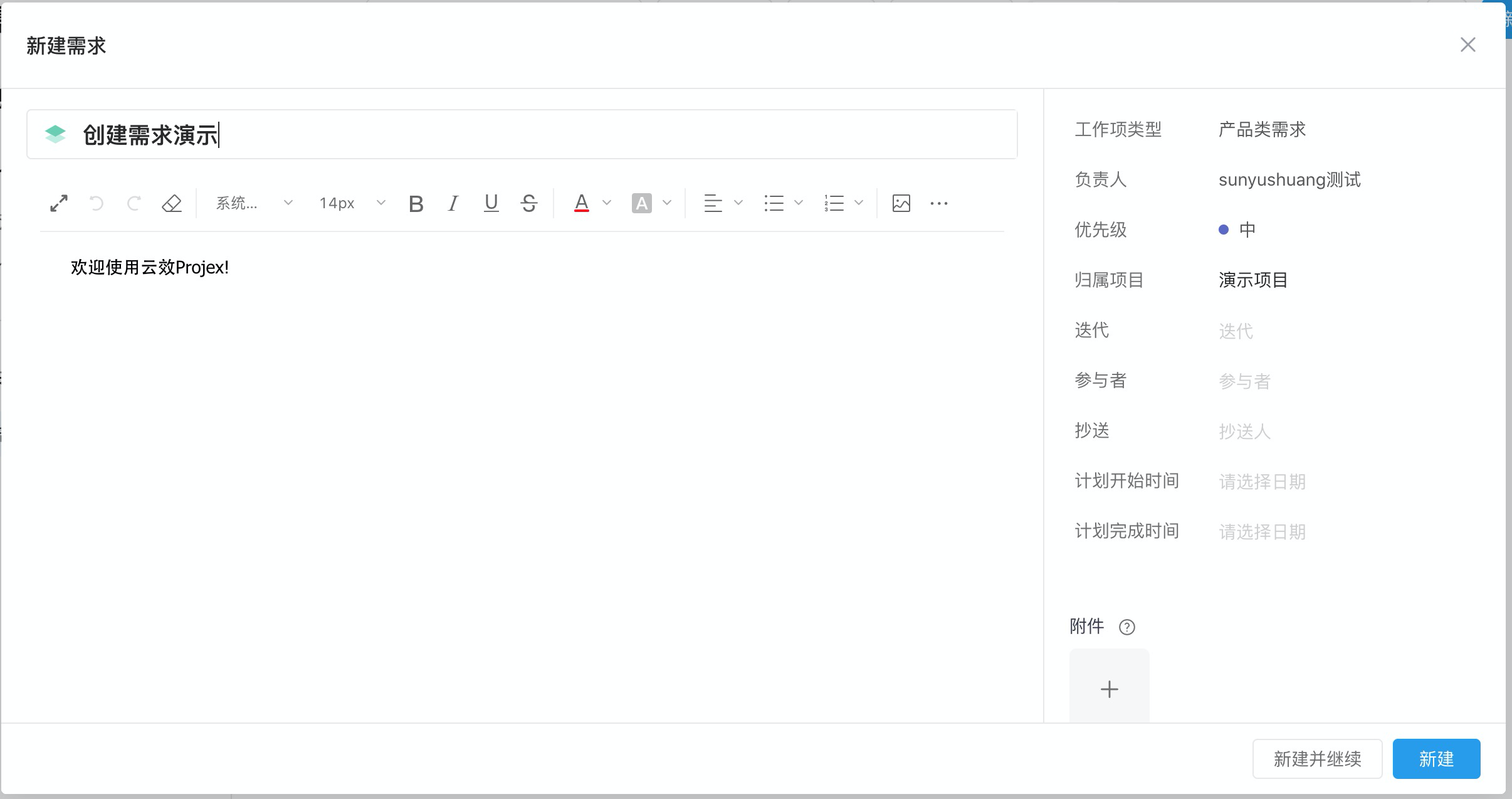Add participants in 参与者 field

(1244, 381)
